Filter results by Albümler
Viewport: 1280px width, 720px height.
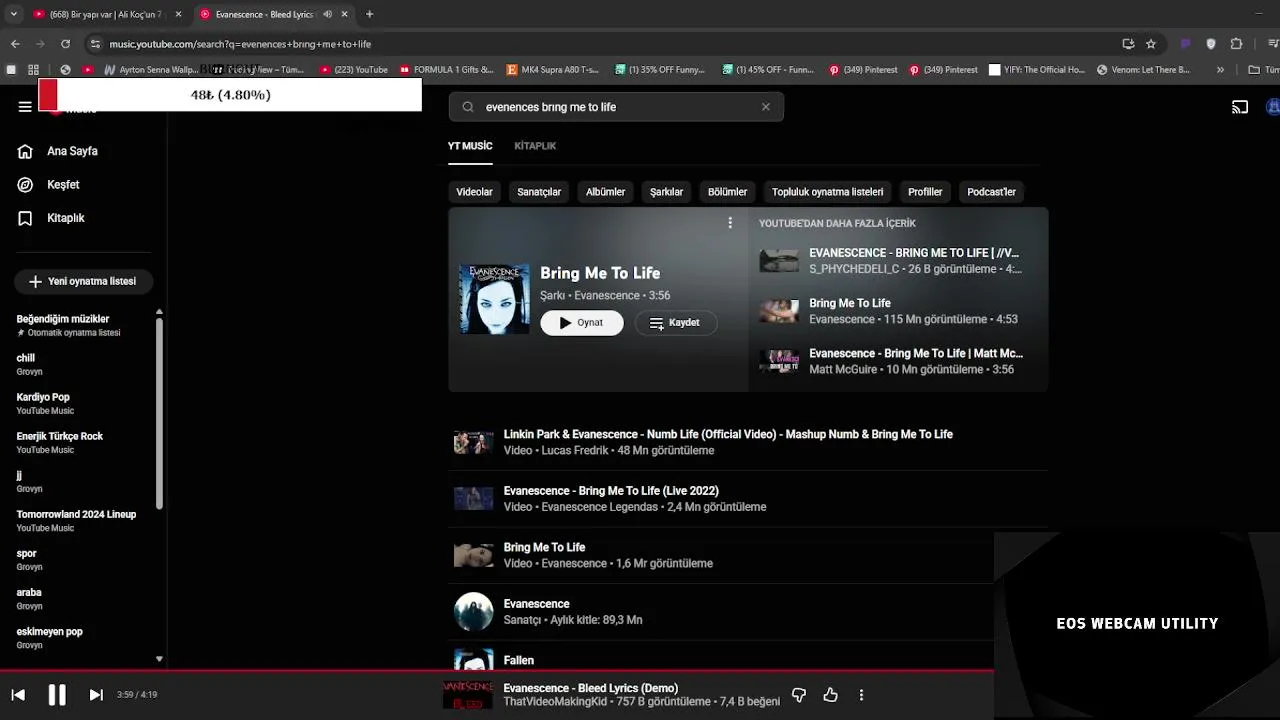click(605, 192)
